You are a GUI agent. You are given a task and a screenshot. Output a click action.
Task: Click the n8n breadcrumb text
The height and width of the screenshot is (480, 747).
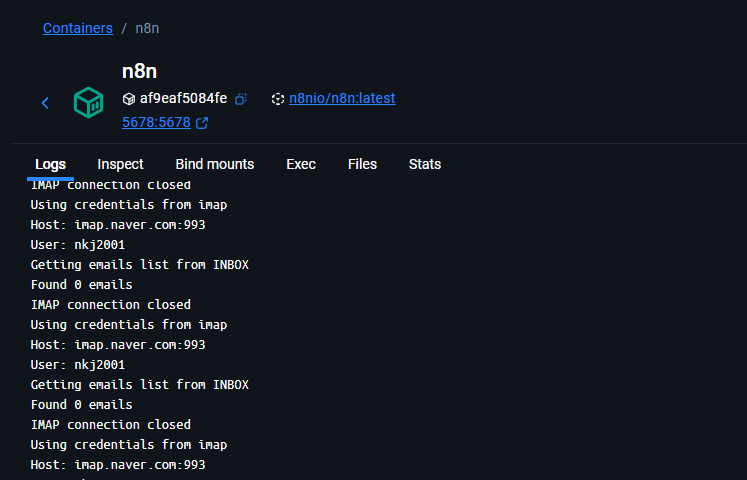click(147, 28)
